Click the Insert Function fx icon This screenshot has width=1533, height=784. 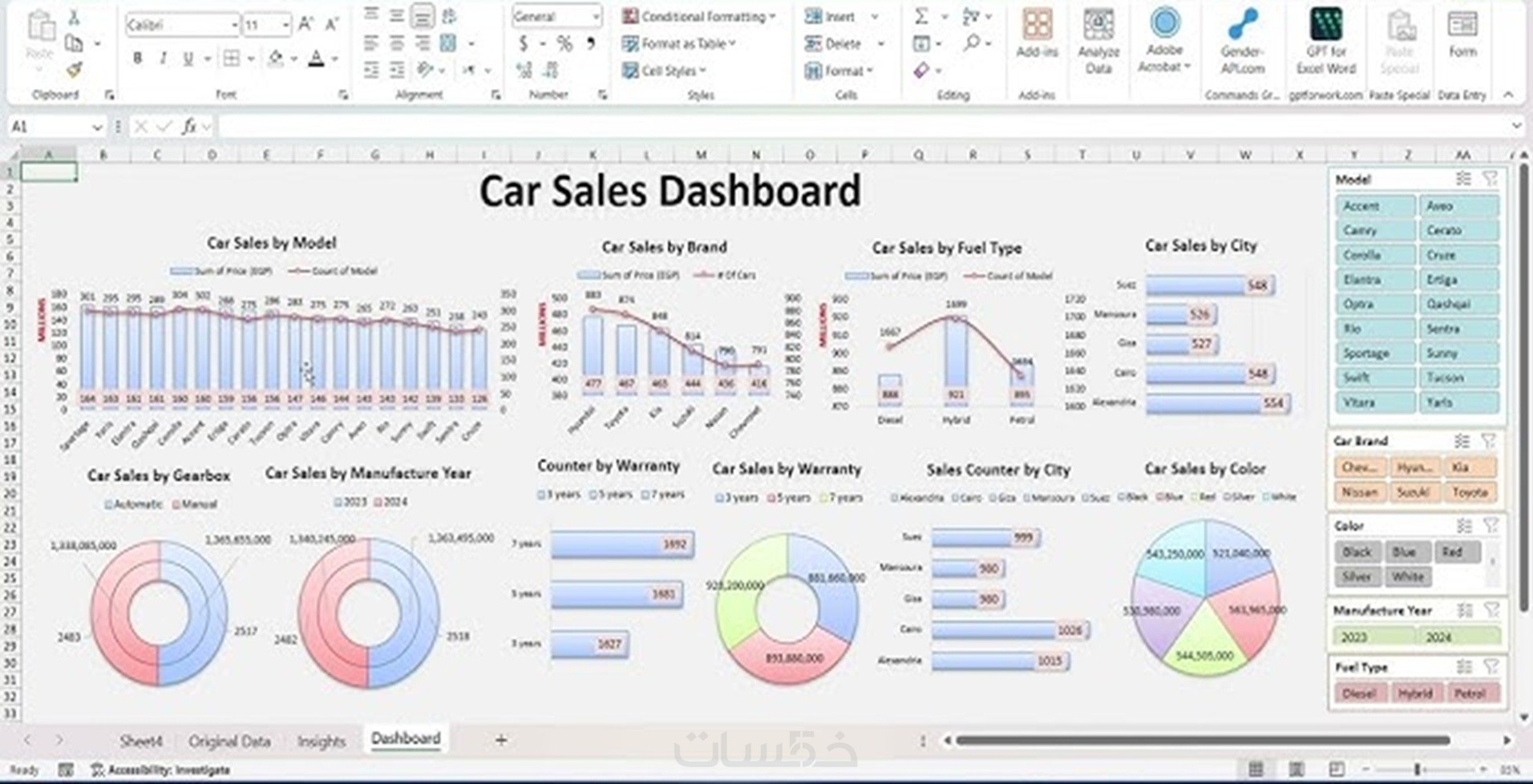click(x=189, y=127)
